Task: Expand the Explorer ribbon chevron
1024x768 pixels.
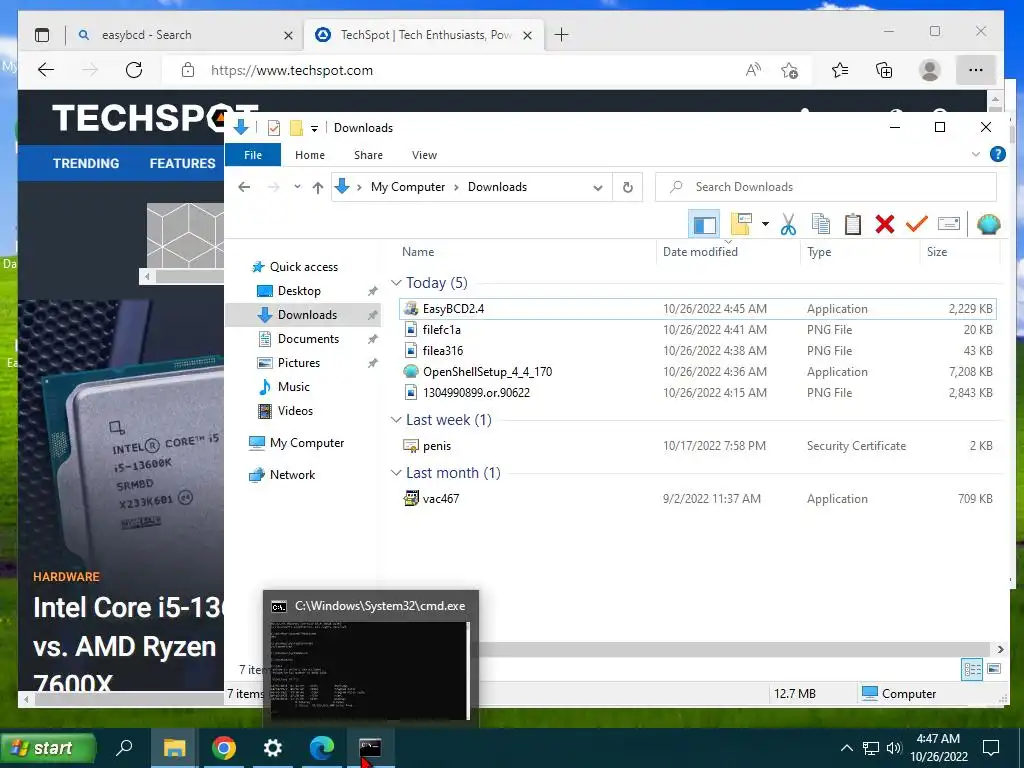Action: [976, 154]
